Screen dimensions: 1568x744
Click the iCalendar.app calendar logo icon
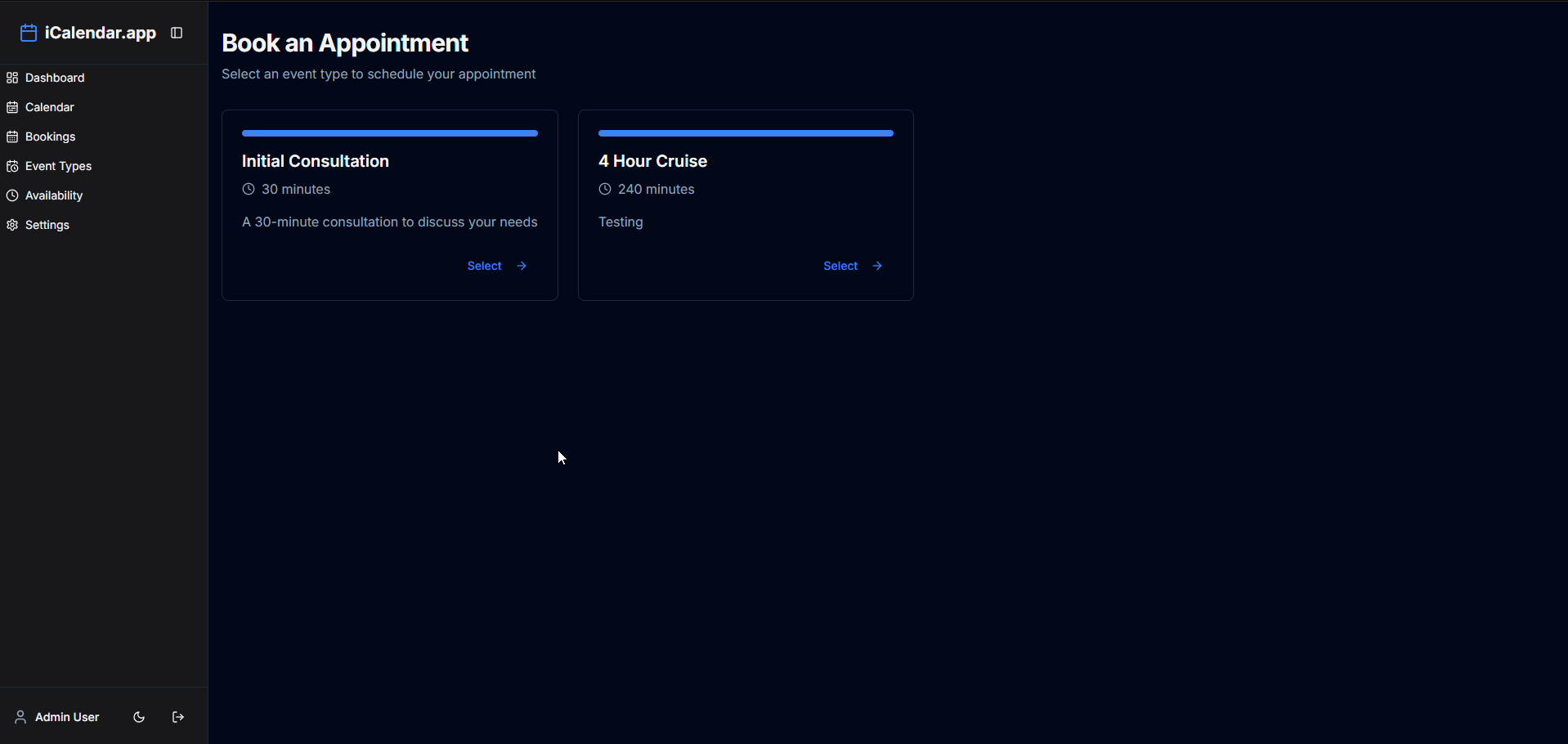tap(29, 33)
